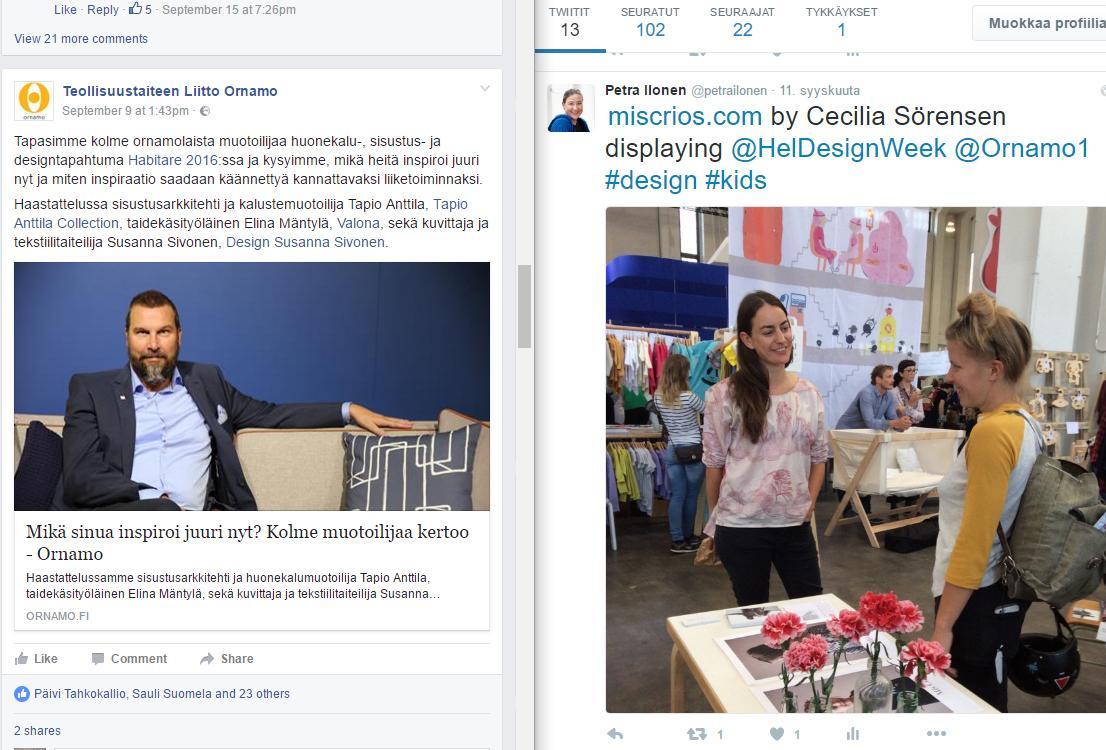Image resolution: width=1106 pixels, height=750 pixels.
Task: Click the #kids hashtag
Action: (736, 180)
